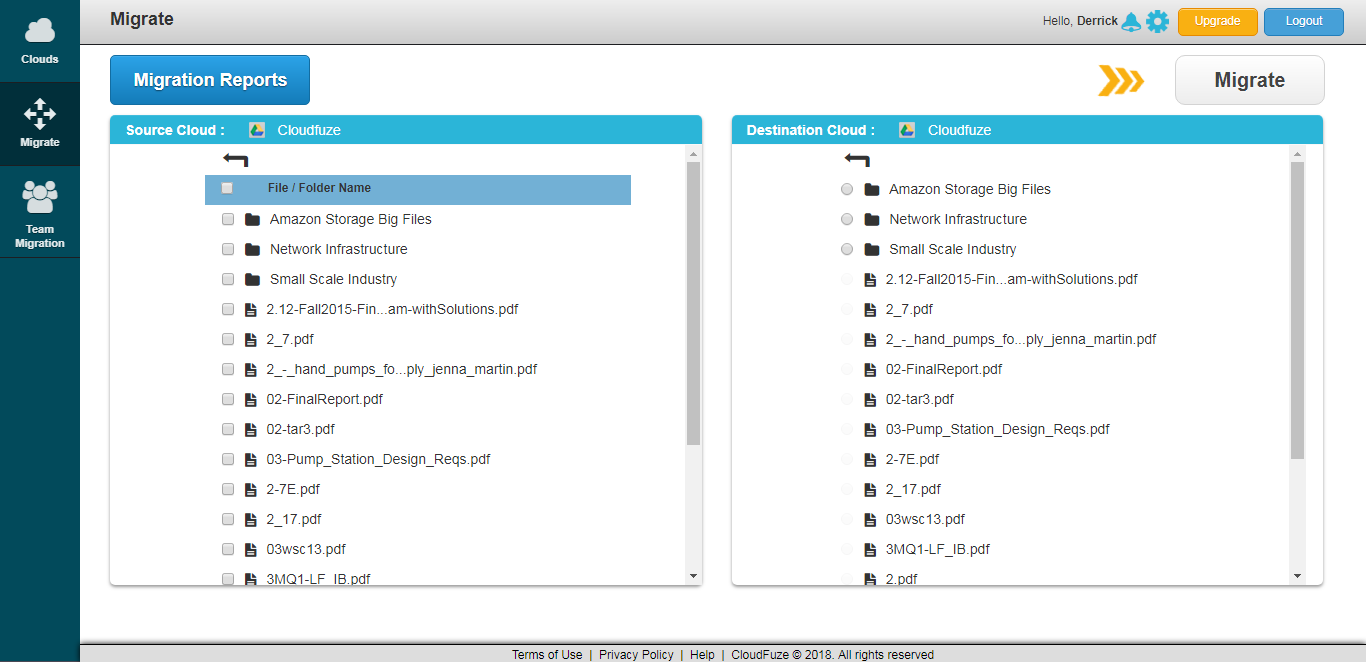This screenshot has width=1366, height=662.
Task: Click the File / Folder Name column header
Action: pos(319,188)
